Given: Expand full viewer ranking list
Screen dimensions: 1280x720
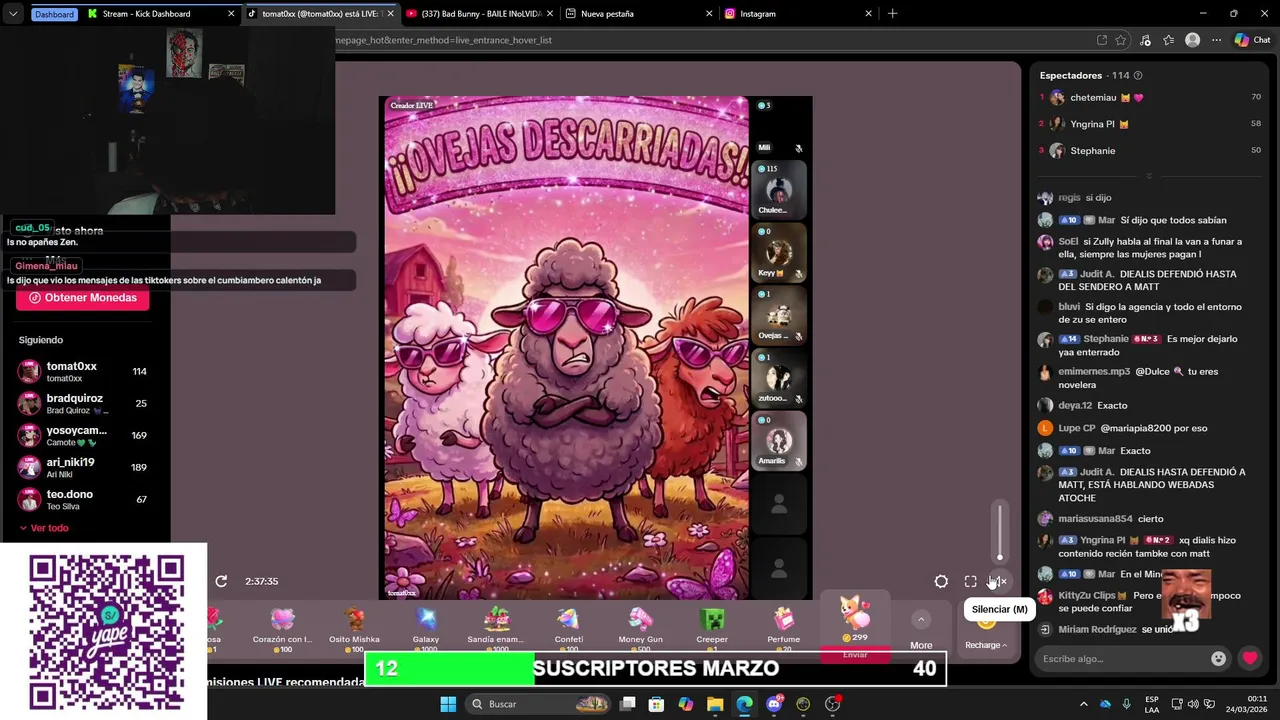Looking at the screenshot, I should coord(1148,176).
